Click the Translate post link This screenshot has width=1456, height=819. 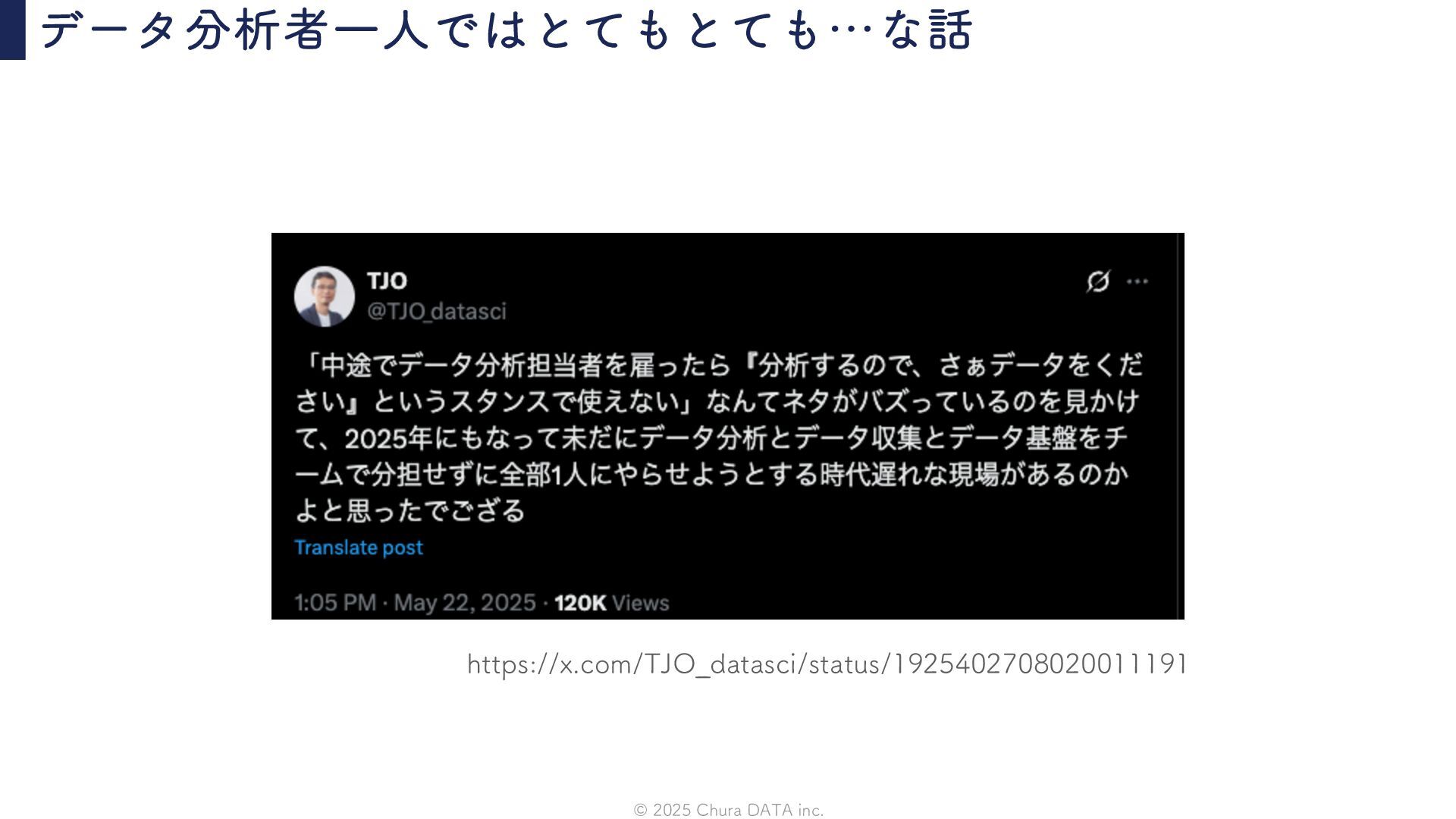(359, 548)
